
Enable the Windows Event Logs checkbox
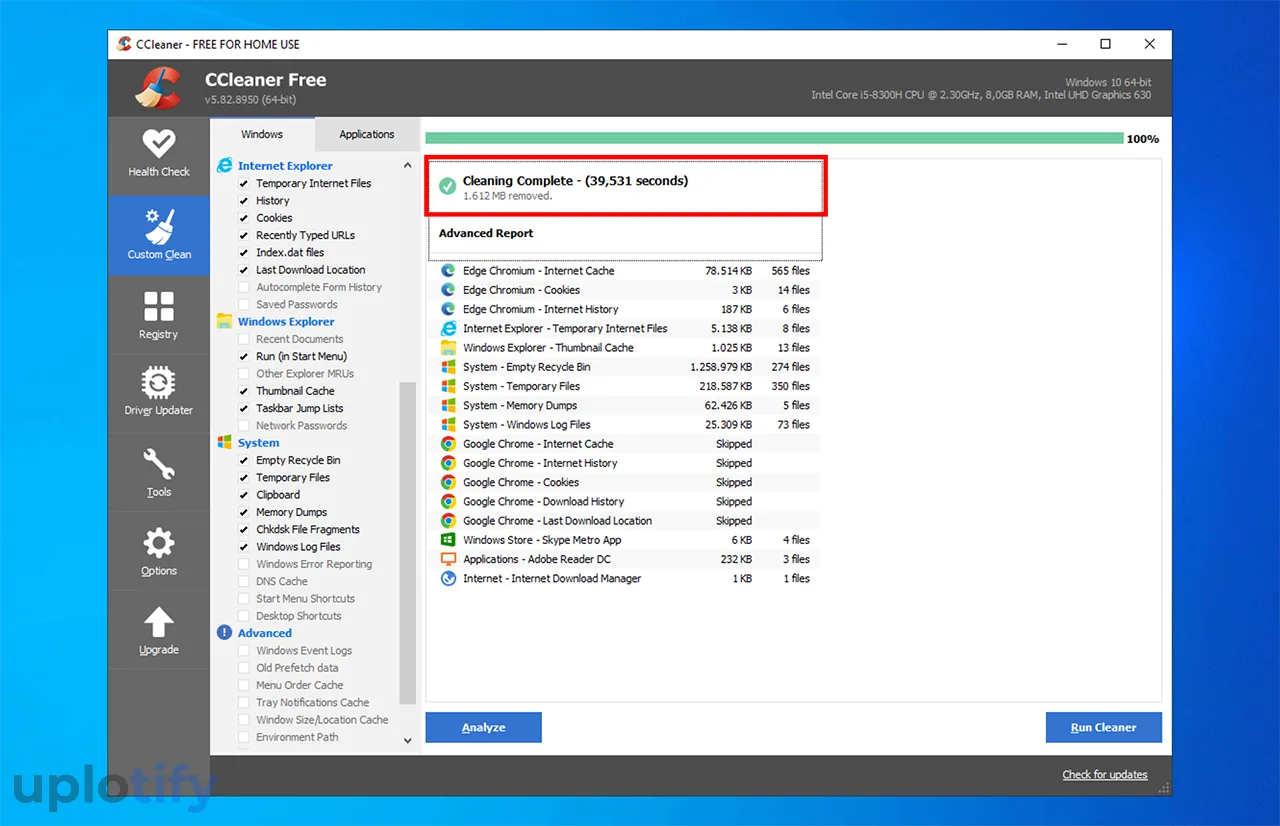point(244,651)
